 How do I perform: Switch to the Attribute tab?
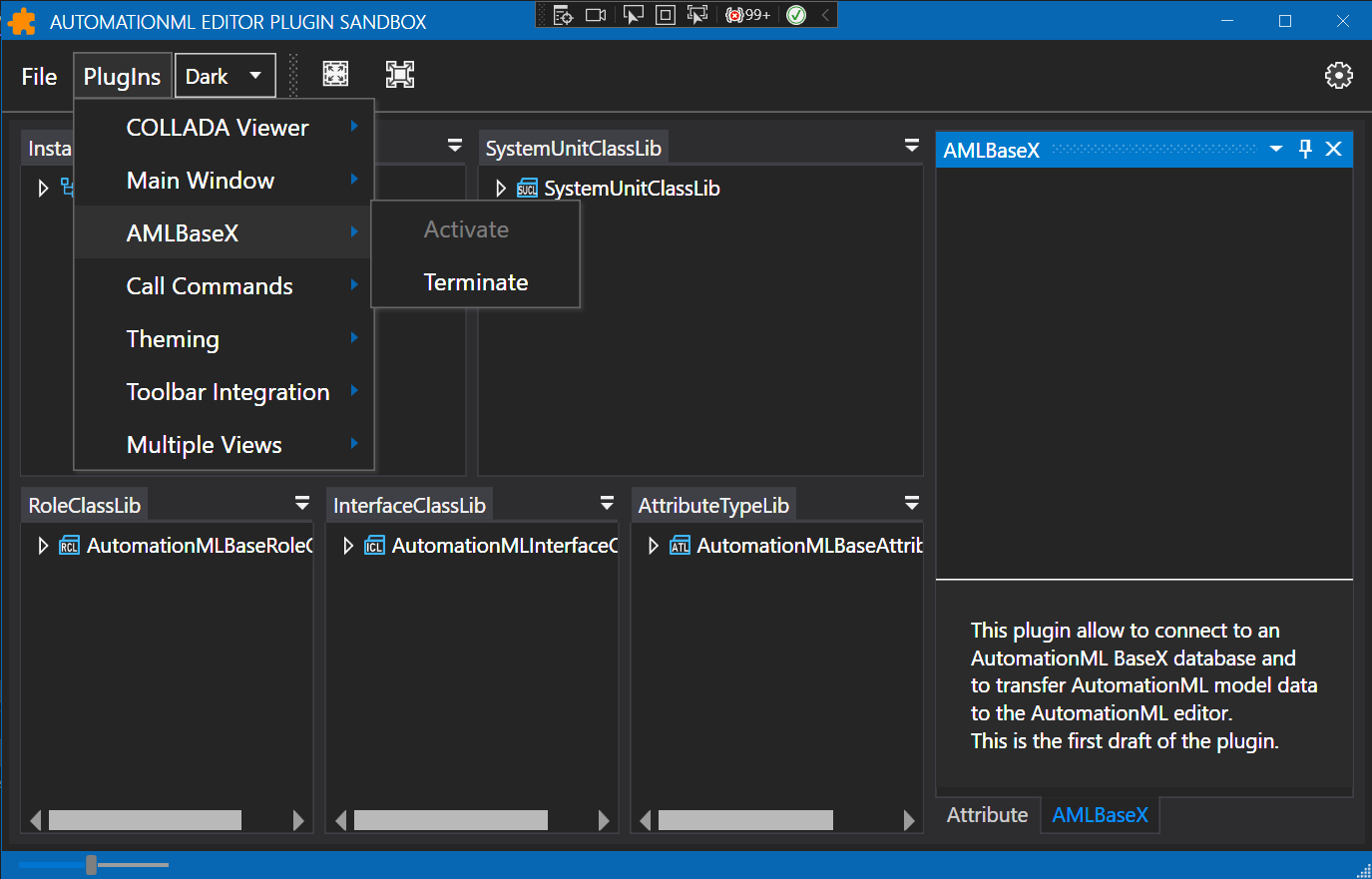point(987,814)
